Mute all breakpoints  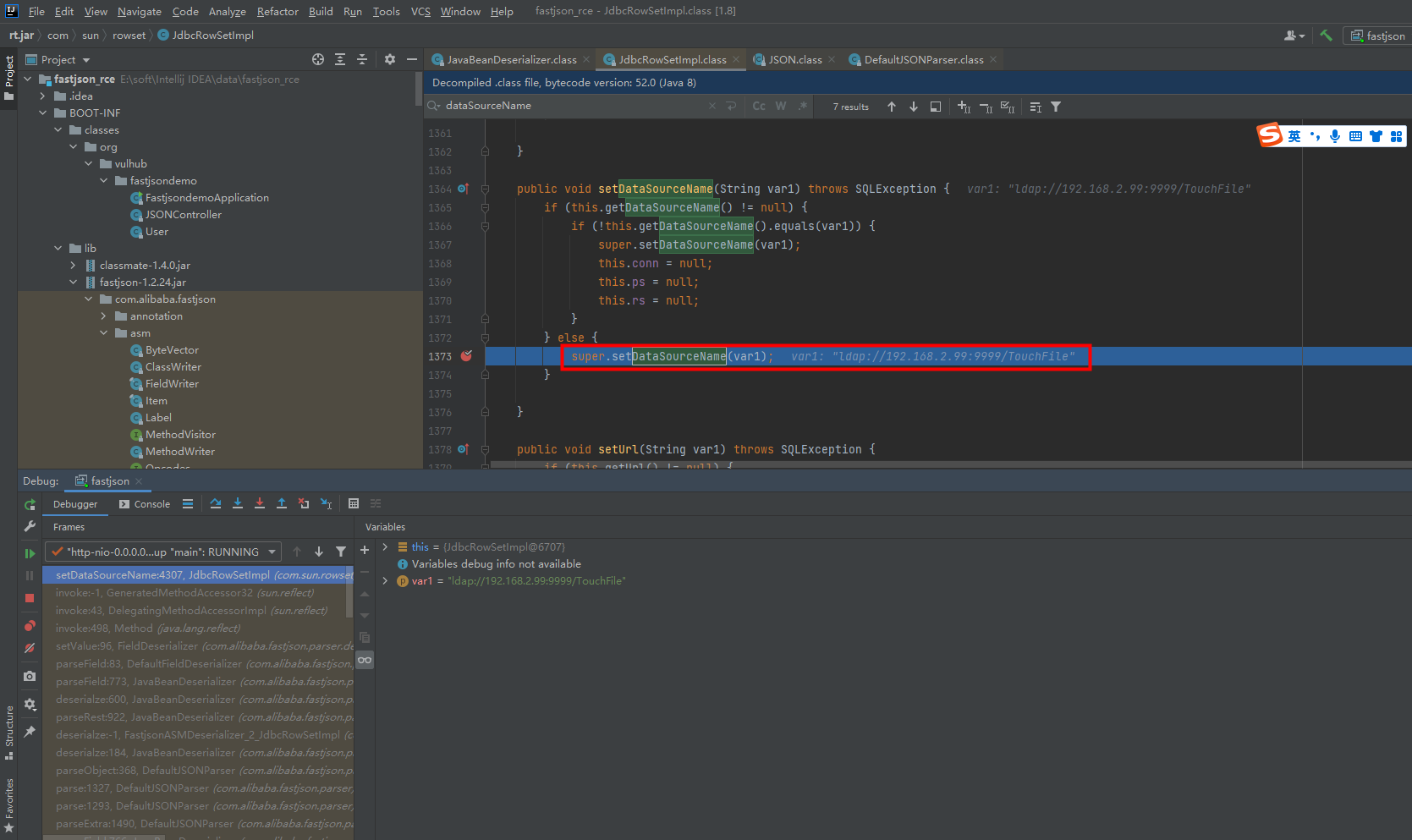click(30, 649)
